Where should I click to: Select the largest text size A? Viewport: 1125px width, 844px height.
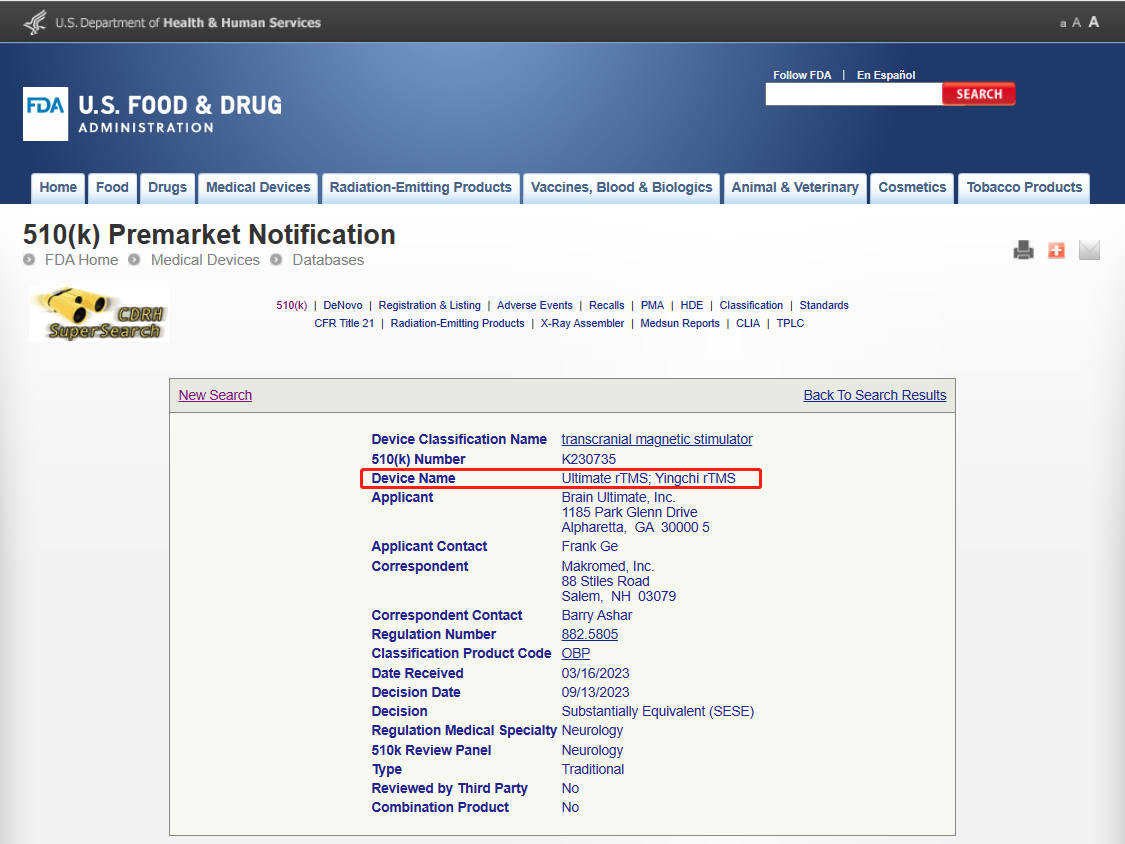click(1094, 22)
